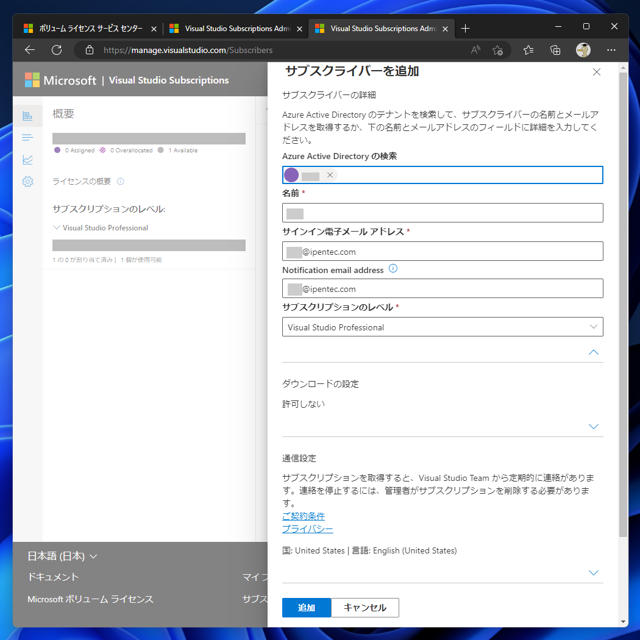Click the panel vertical scrollbar
Image resolution: width=640 pixels, height=640 pixels.
pos(623,304)
